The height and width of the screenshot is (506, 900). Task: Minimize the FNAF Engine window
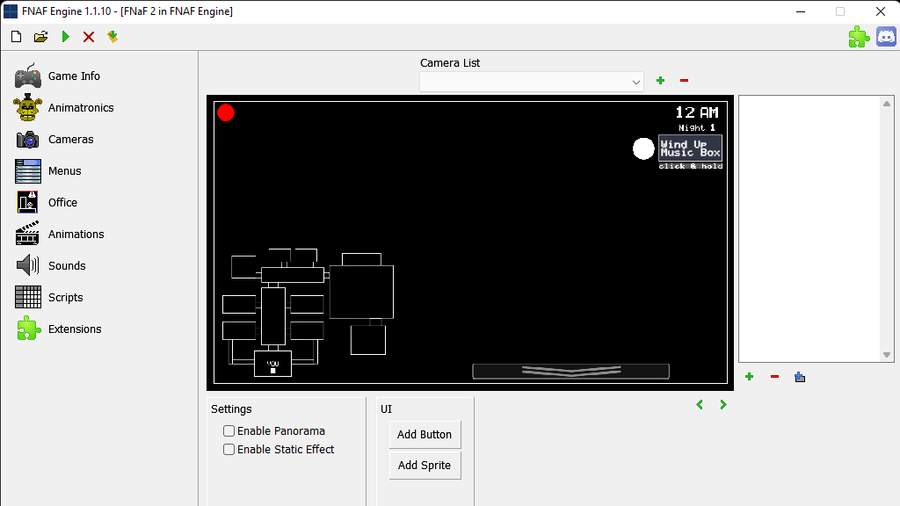[801, 11]
